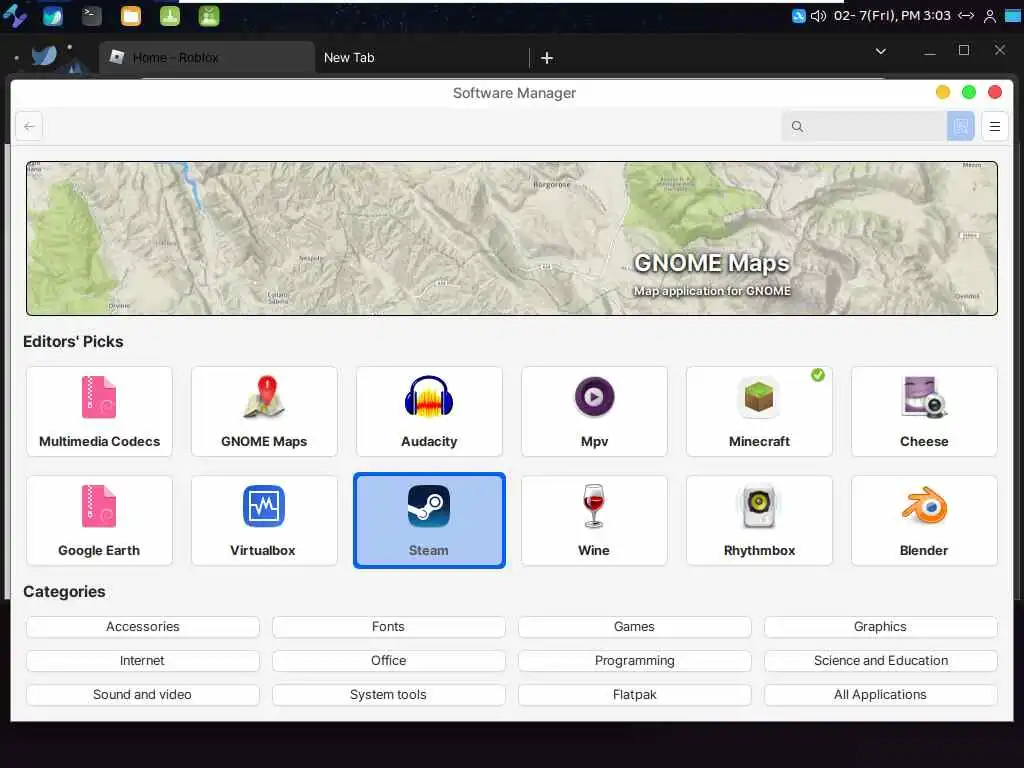Viewport: 1024px width, 768px height.
Task: Open file manager from the top panel
Action: click(131, 16)
